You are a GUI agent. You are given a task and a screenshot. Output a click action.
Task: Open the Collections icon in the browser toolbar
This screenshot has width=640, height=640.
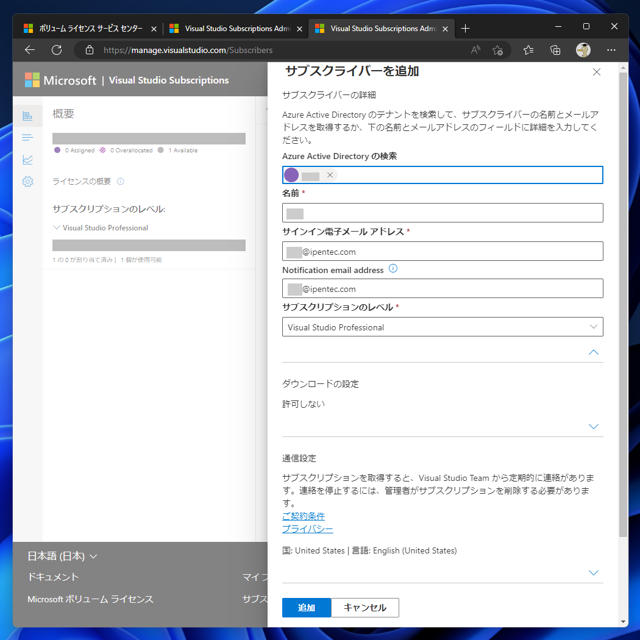pyautogui.click(x=555, y=50)
